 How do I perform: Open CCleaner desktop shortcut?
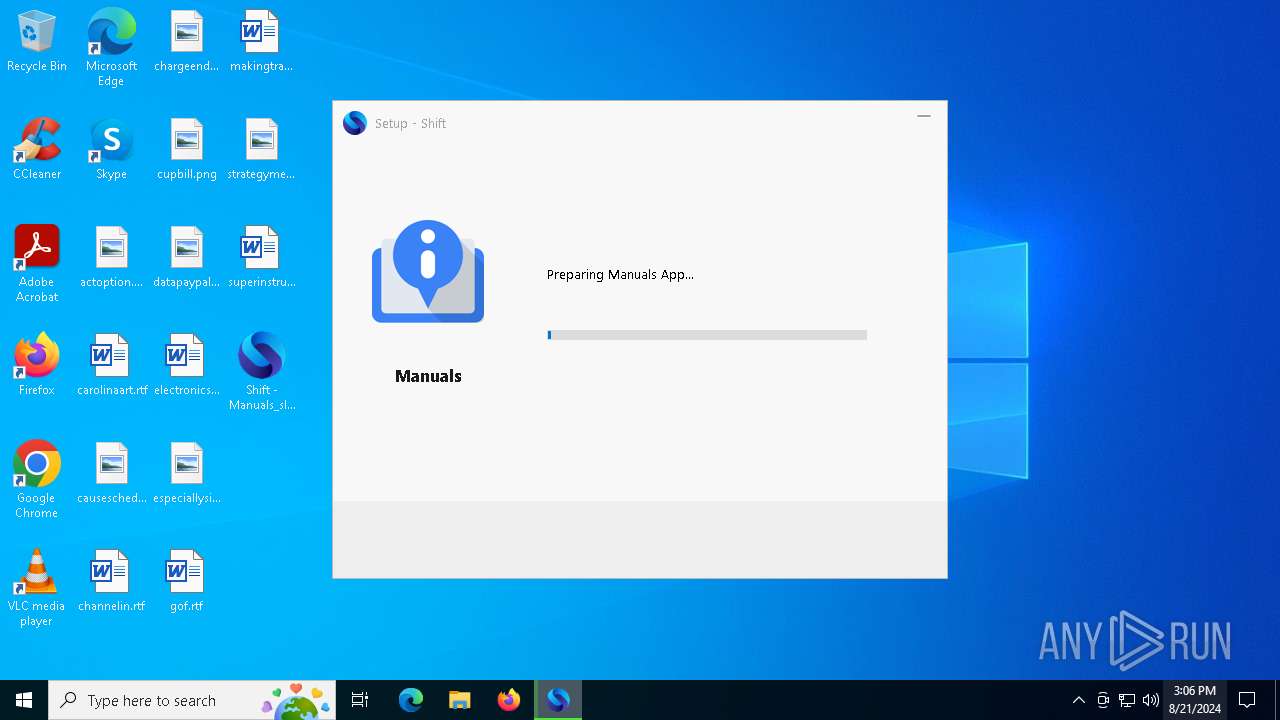37,150
